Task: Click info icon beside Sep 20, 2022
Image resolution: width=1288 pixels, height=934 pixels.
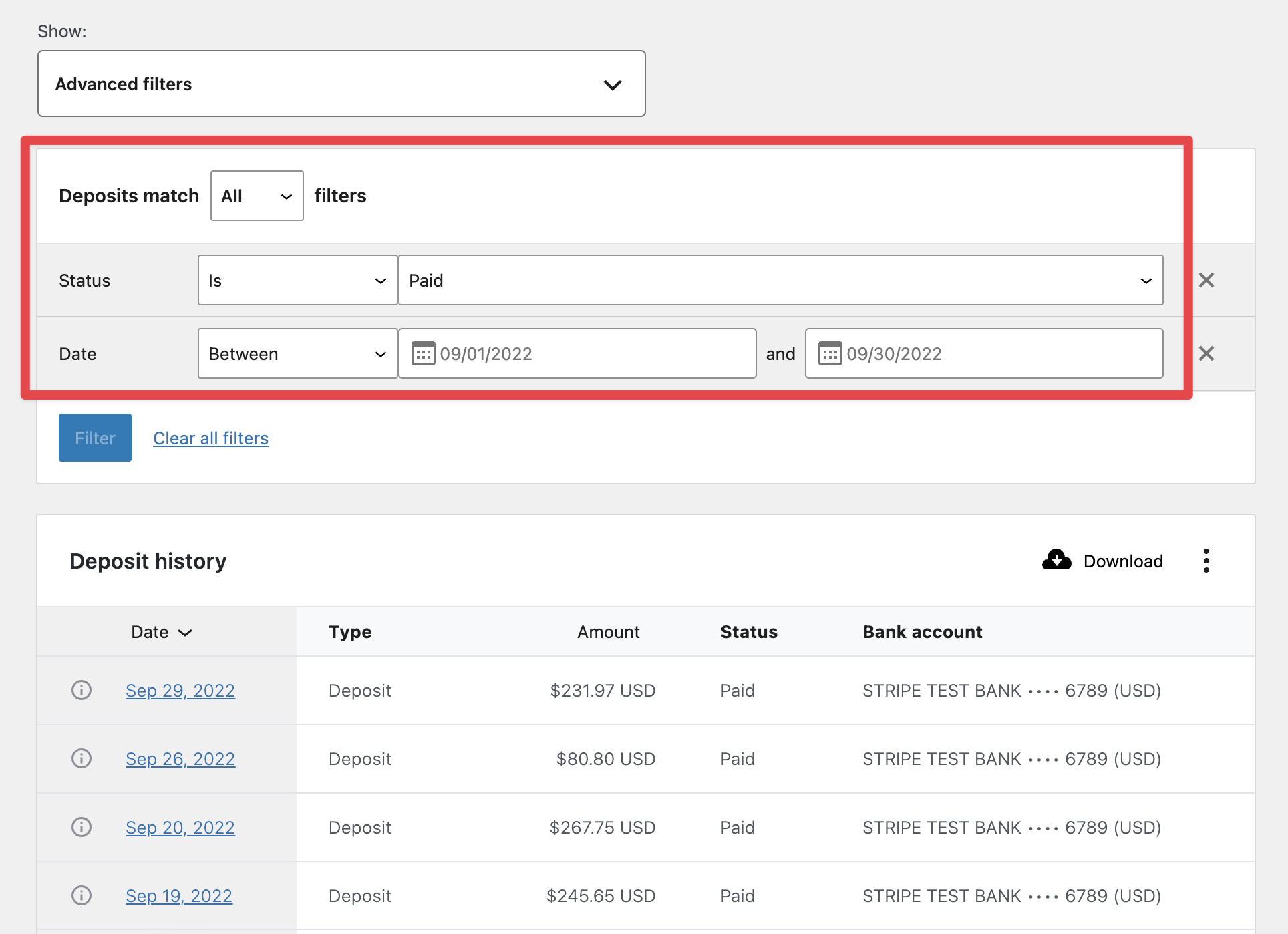Action: (82, 827)
